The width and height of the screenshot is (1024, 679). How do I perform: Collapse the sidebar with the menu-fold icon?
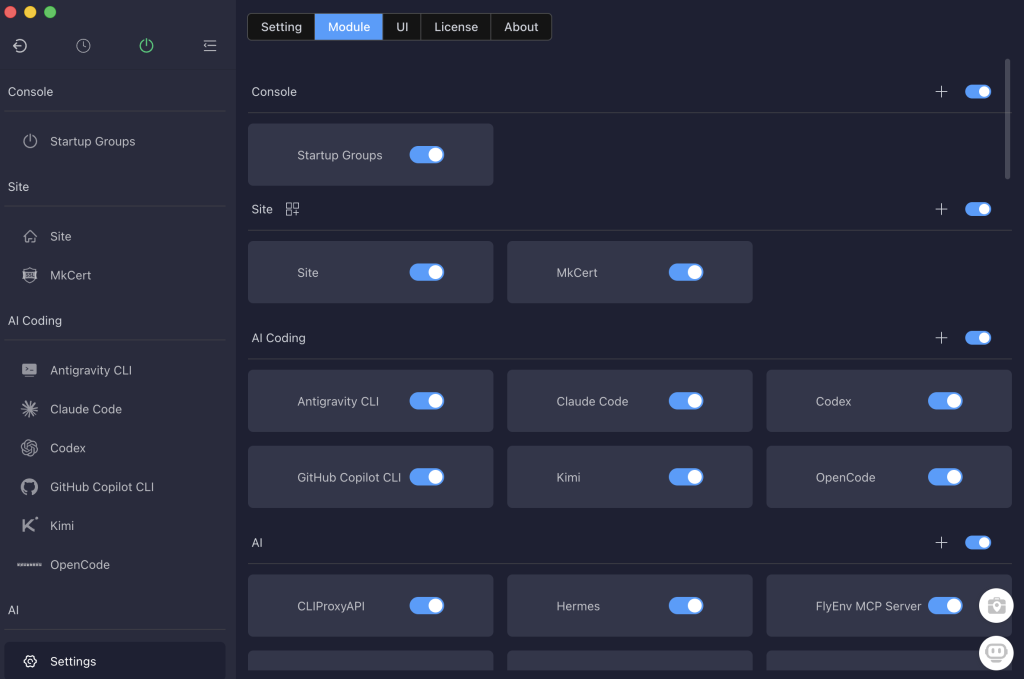point(210,46)
